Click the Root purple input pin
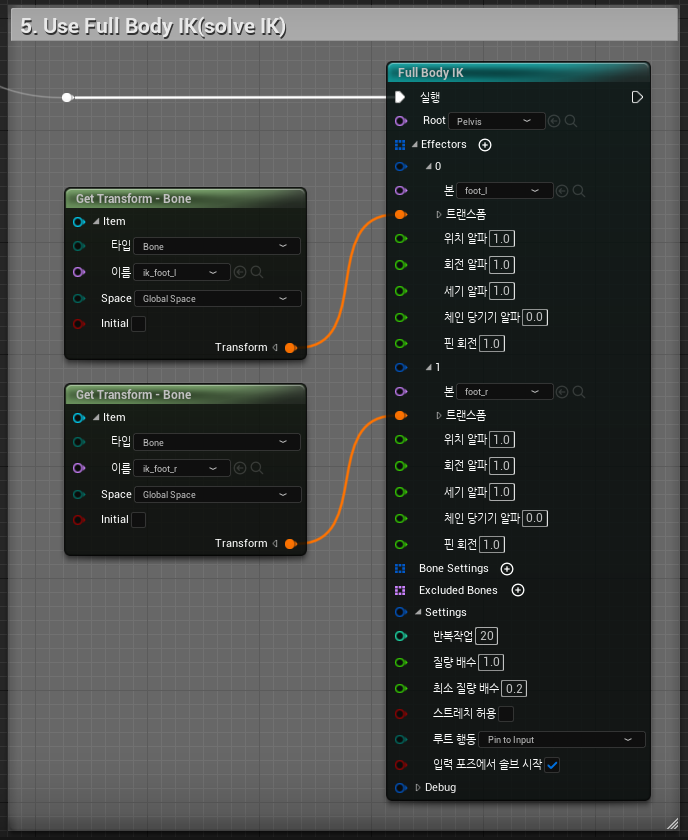The width and height of the screenshot is (688, 840). 401,121
